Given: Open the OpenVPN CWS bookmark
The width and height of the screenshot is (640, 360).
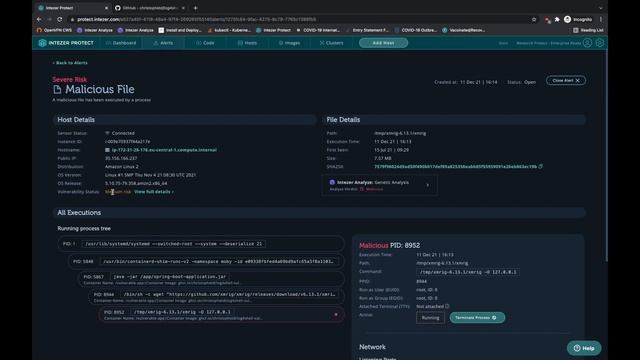Looking at the screenshot, I should pos(54,30).
